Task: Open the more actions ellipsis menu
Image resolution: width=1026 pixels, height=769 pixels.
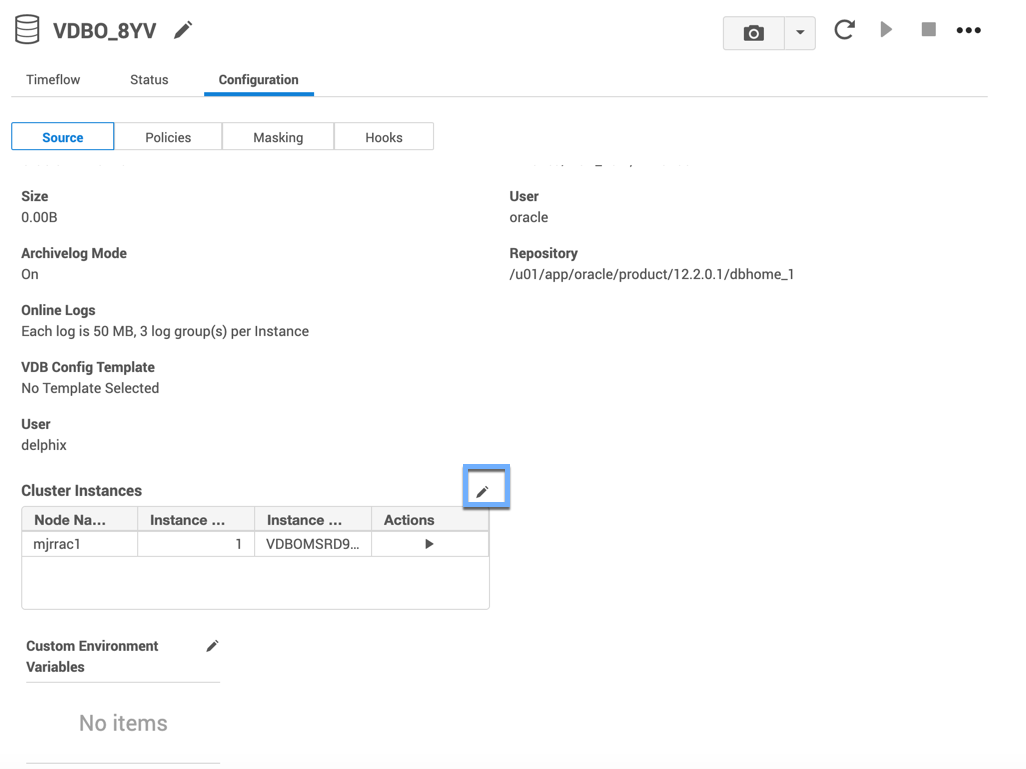Action: 968,30
